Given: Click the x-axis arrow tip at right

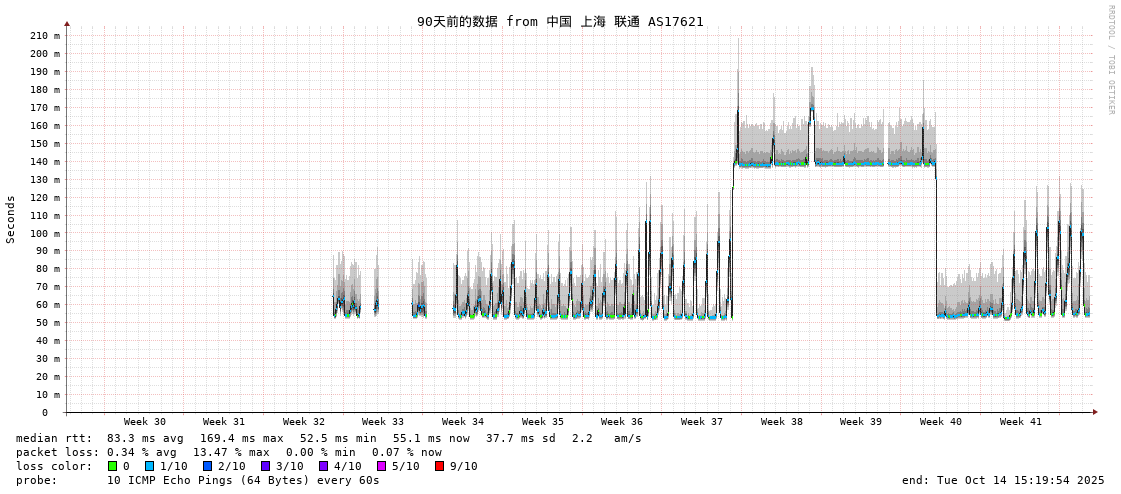Looking at the screenshot, I should [x=1095, y=412].
